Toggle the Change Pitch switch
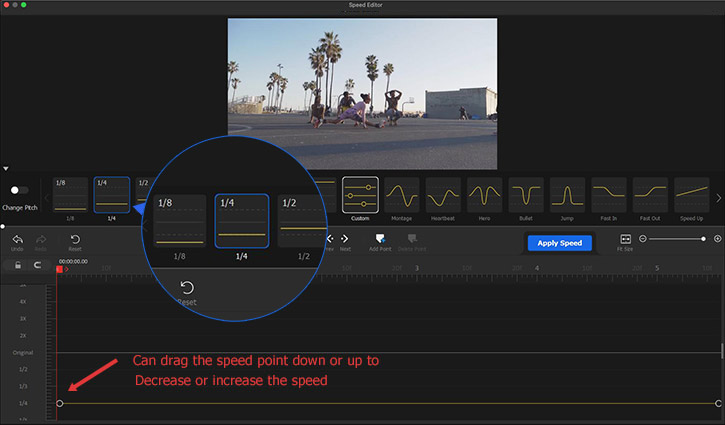 pos(17,190)
